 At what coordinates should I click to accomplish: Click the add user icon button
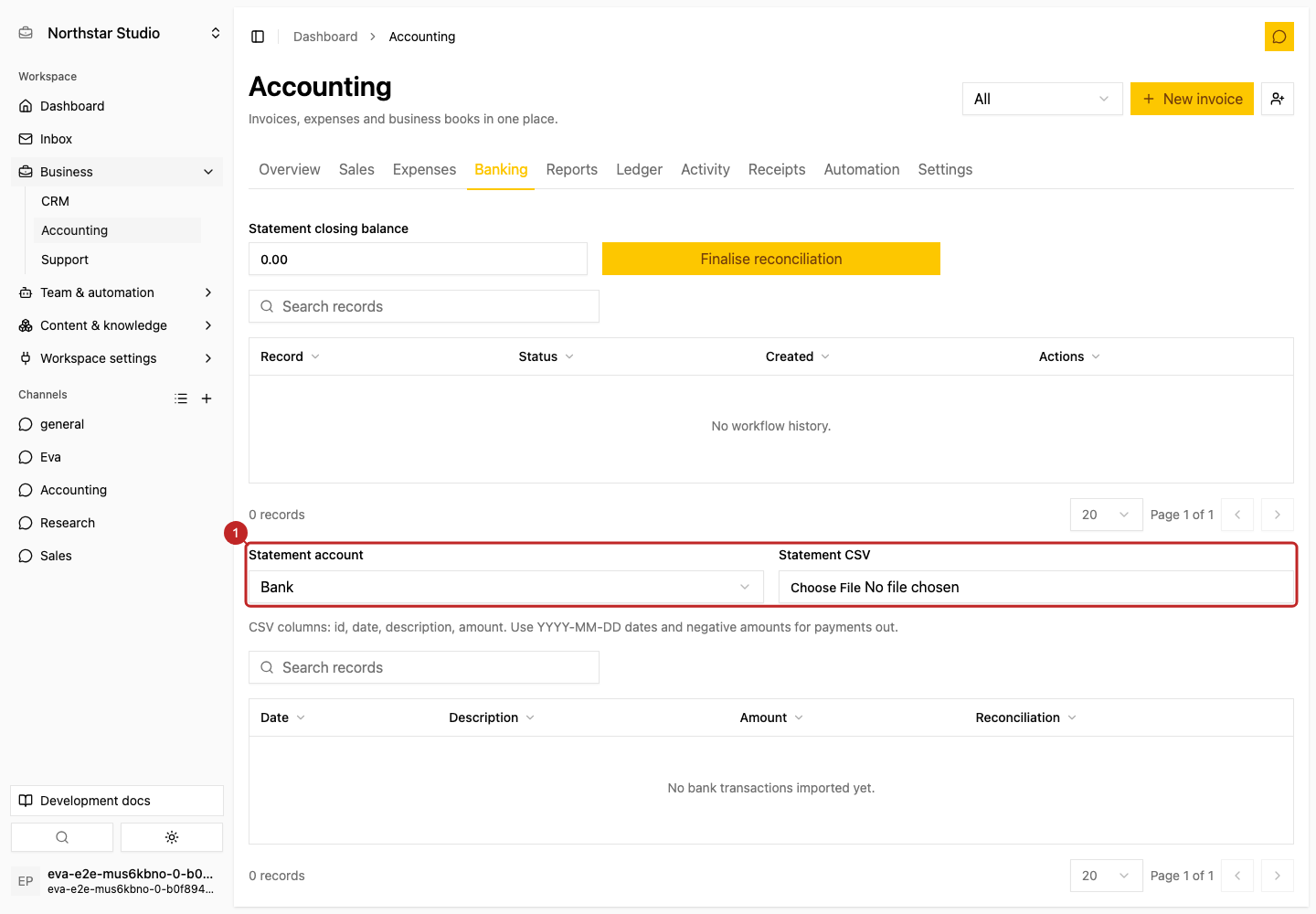coord(1278,99)
